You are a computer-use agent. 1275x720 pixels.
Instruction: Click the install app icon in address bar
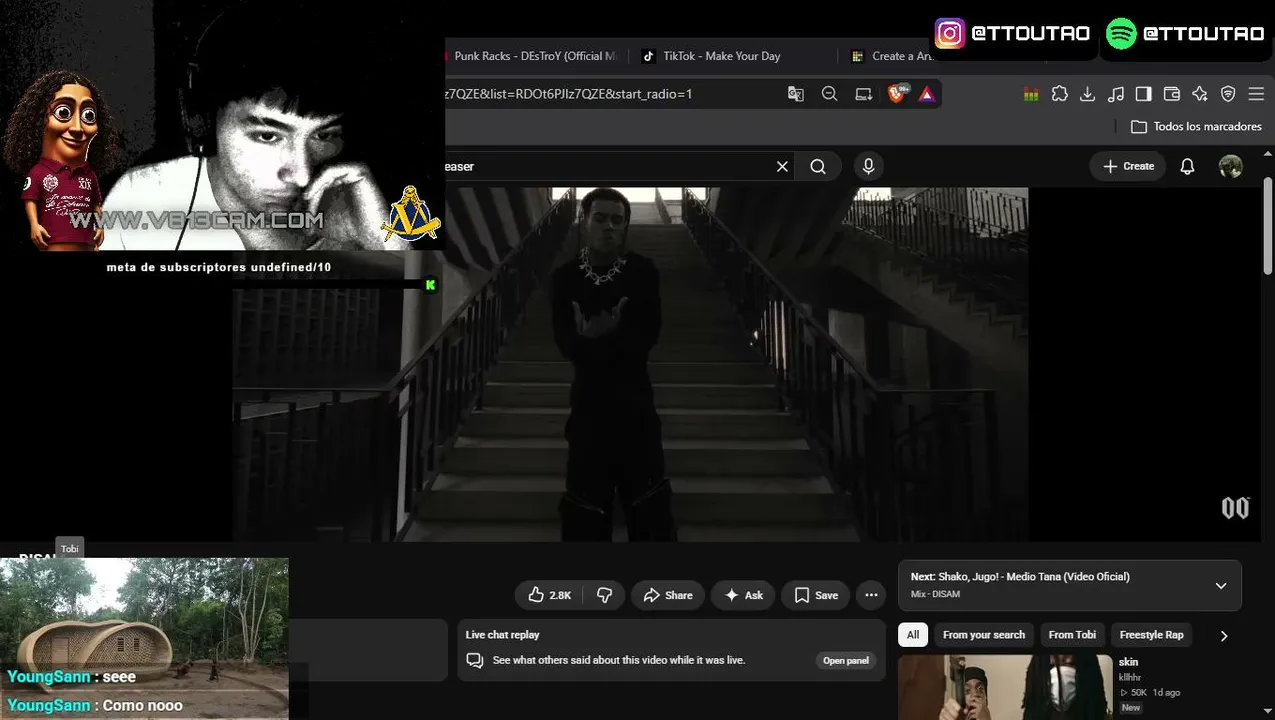863,94
